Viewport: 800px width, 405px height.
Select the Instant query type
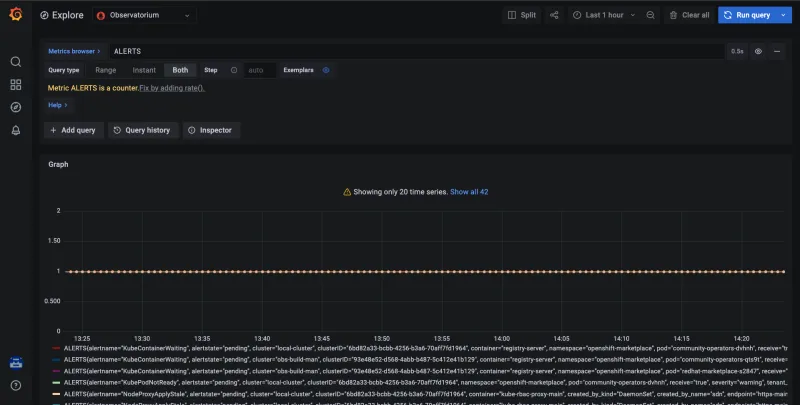click(x=144, y=70)
